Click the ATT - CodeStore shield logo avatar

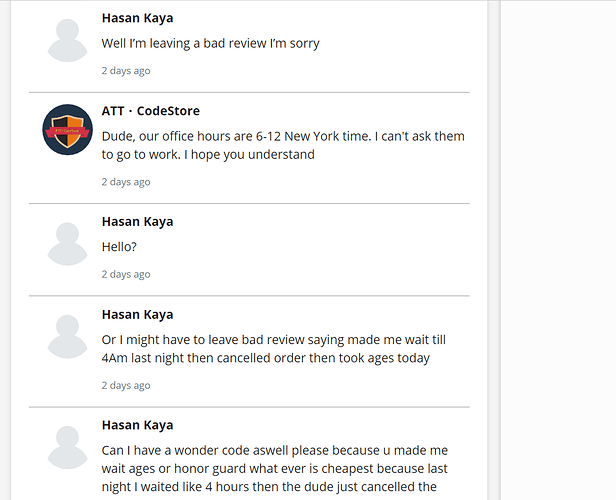click(68, 130)
